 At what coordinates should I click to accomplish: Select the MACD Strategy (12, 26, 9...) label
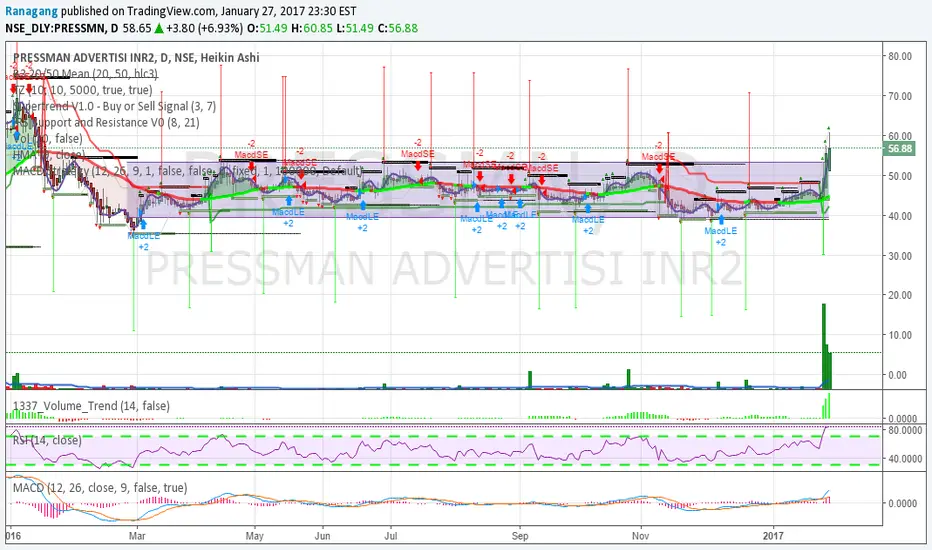tap(187, 171)
